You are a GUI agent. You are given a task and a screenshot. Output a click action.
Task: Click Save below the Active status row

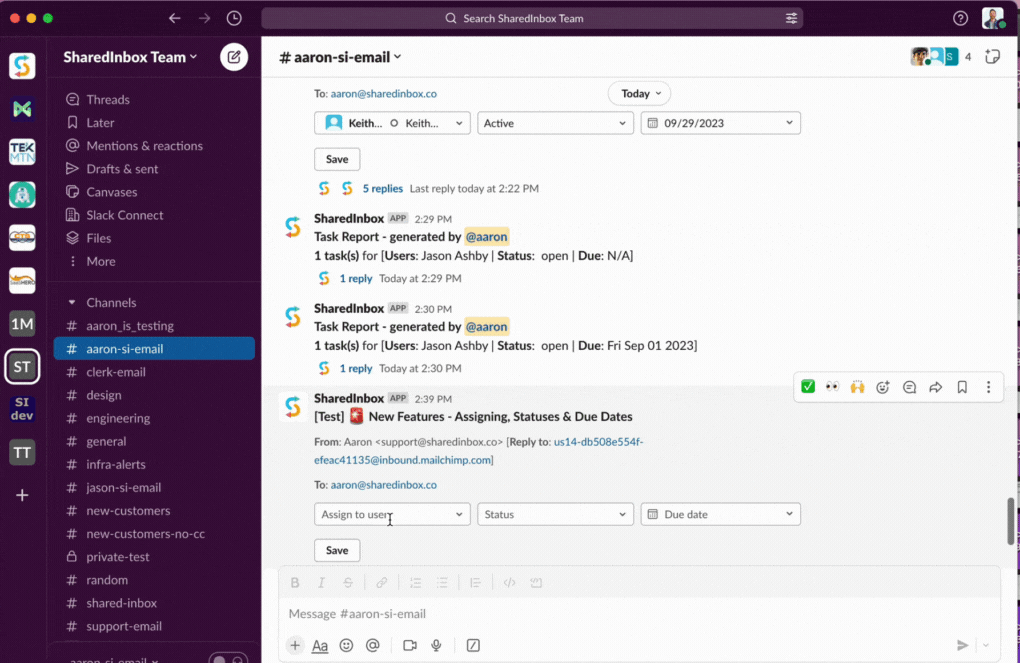pos(337,159)
